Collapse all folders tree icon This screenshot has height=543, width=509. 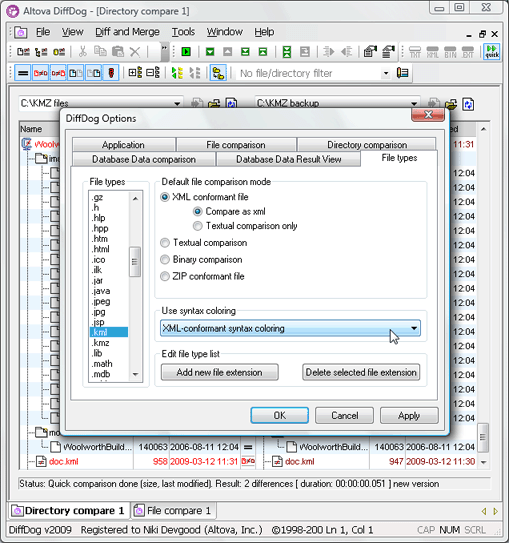coord(153,73)
